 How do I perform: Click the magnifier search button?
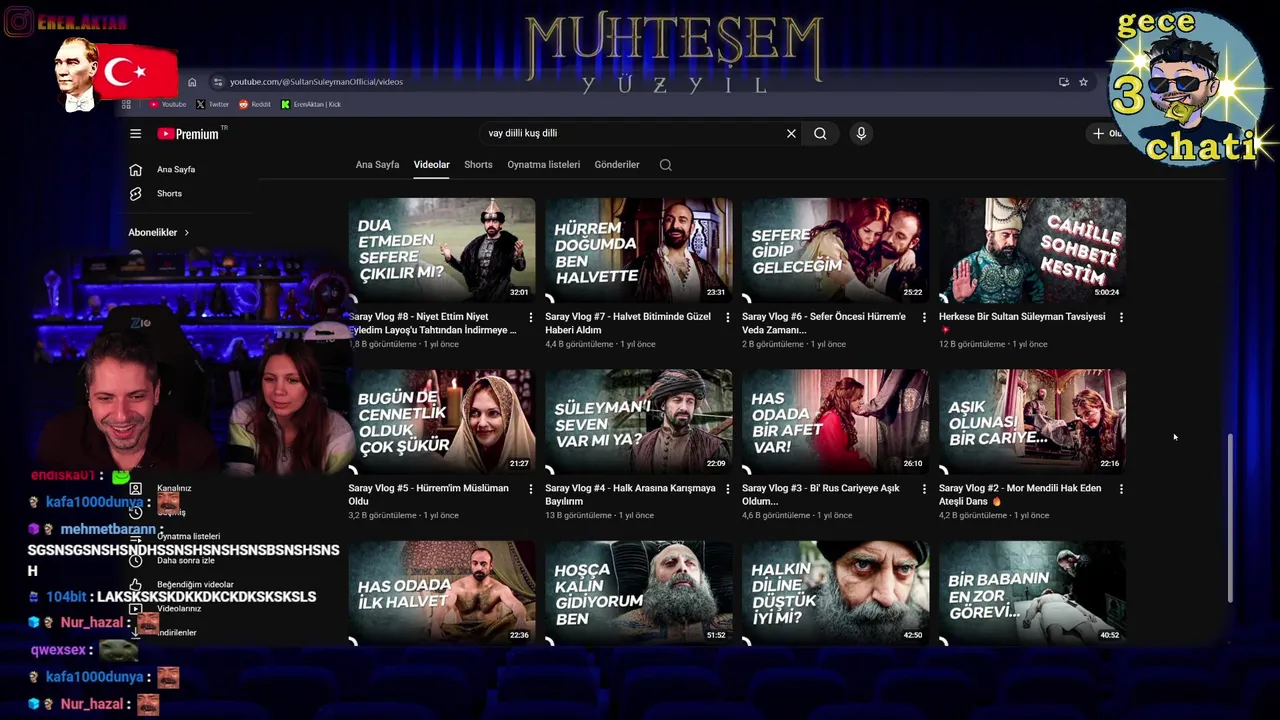click(x=820, y=133)
